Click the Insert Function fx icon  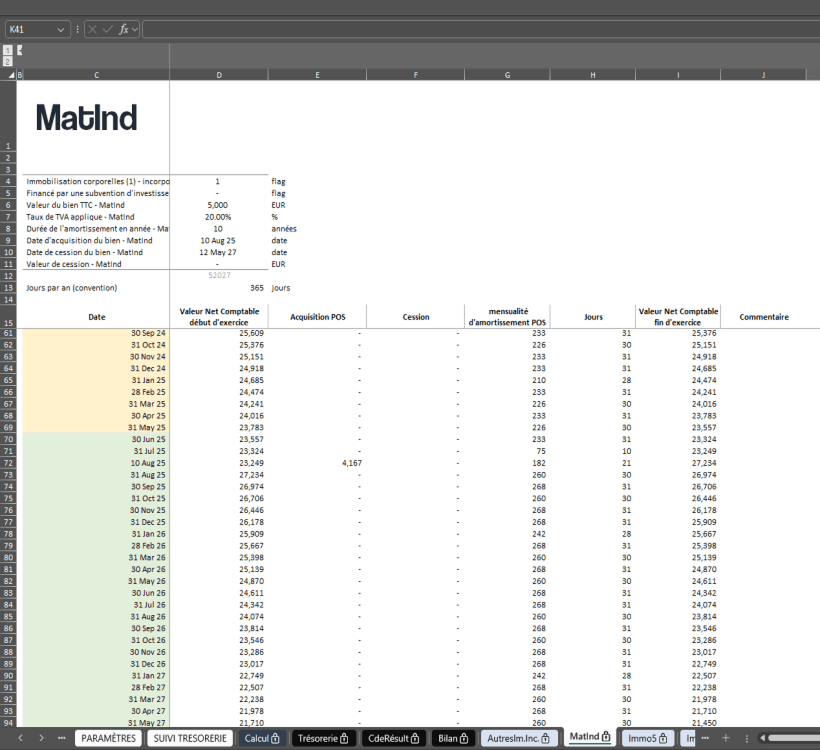coord(123,30)
